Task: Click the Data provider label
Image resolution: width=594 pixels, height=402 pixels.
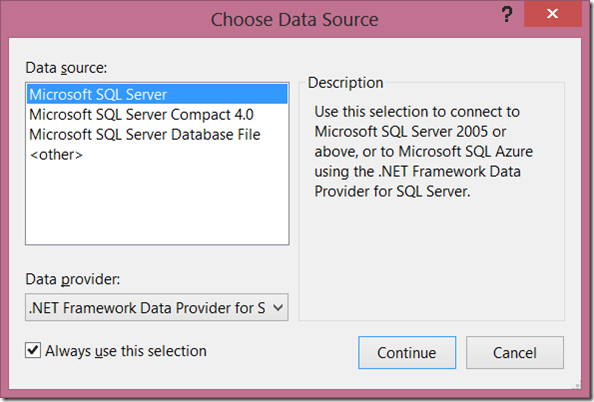Action: (73, 279)
